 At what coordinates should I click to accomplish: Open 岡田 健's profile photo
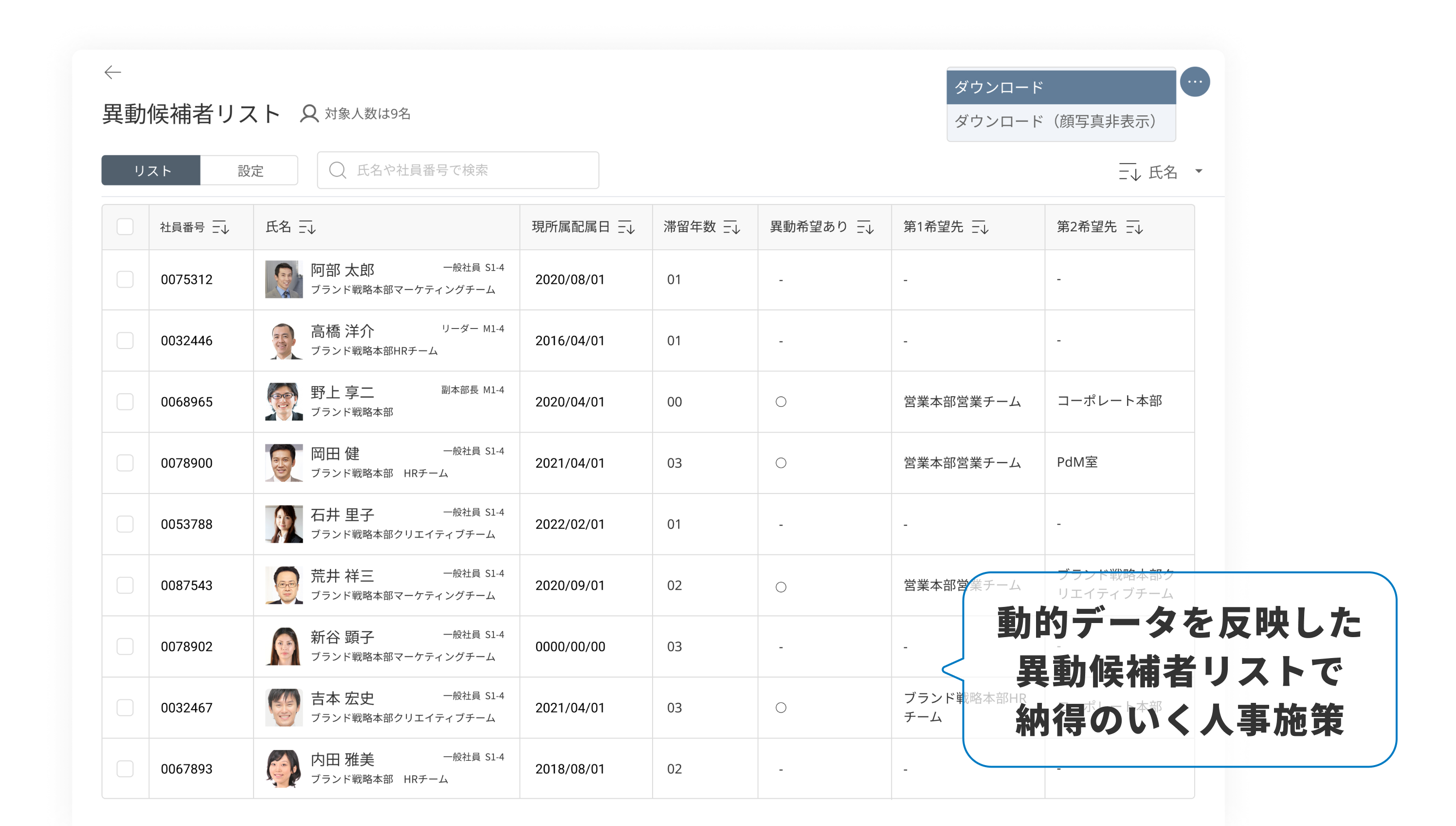tap(284, 463)
